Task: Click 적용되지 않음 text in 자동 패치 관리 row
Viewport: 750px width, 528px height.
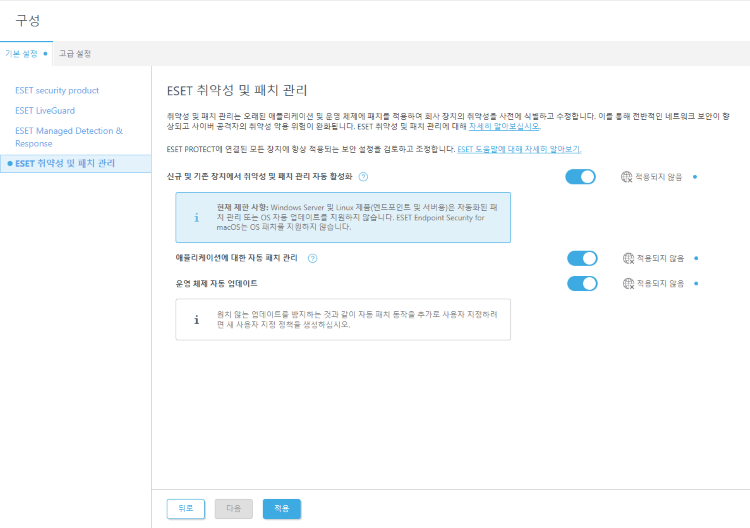Action: click(x=661, y=258)
